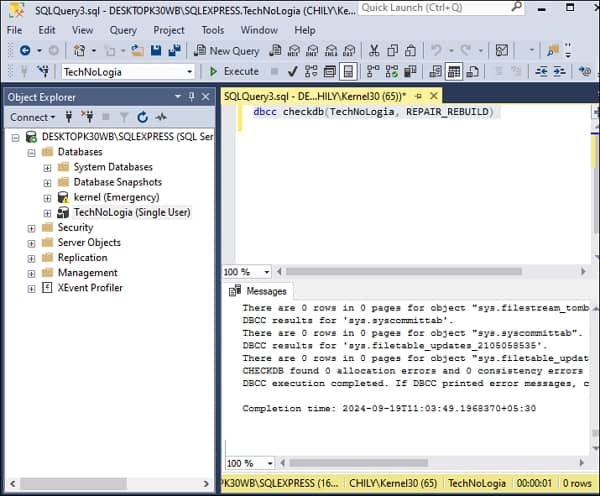Click the Change Connection icon
The width and height of the screenshot is (600, 496).
(x=44, y=72)
